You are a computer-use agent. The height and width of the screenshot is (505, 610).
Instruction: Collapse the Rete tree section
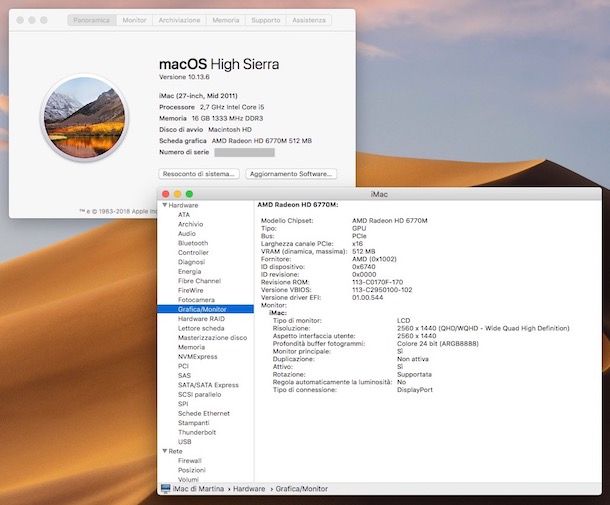(x=165, y=451)
